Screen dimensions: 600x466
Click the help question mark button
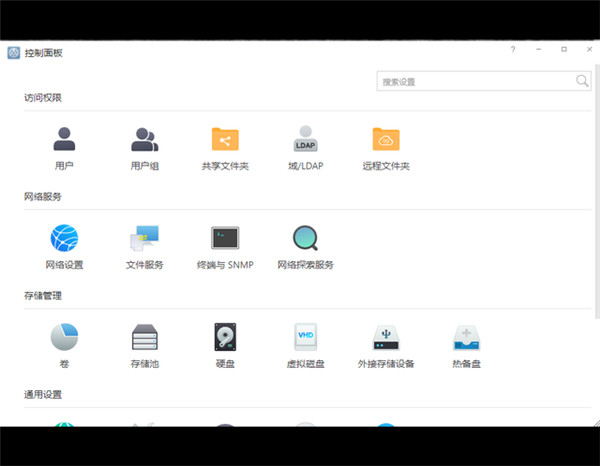coord(513,49)
